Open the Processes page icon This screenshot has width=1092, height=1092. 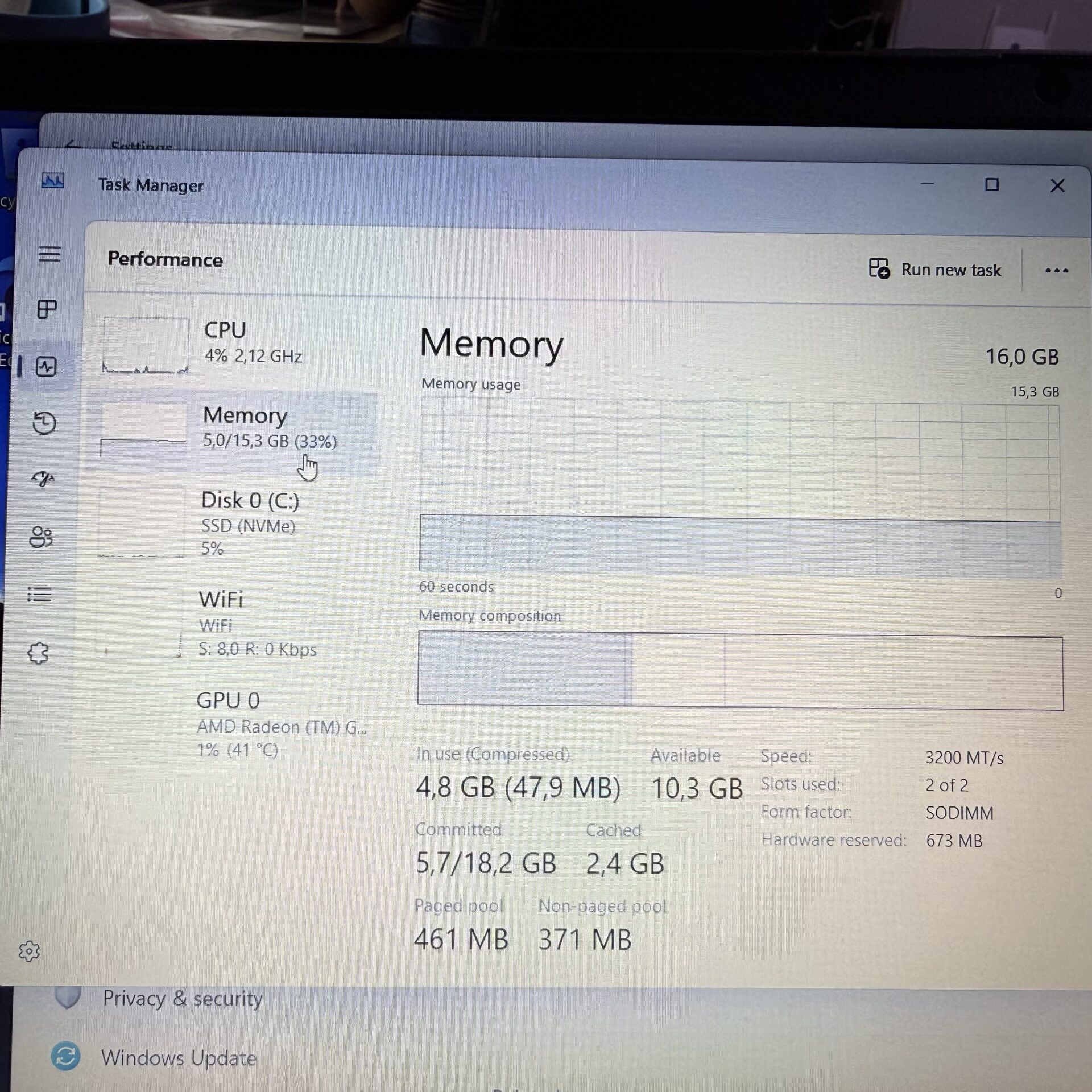tap(47, 309)
